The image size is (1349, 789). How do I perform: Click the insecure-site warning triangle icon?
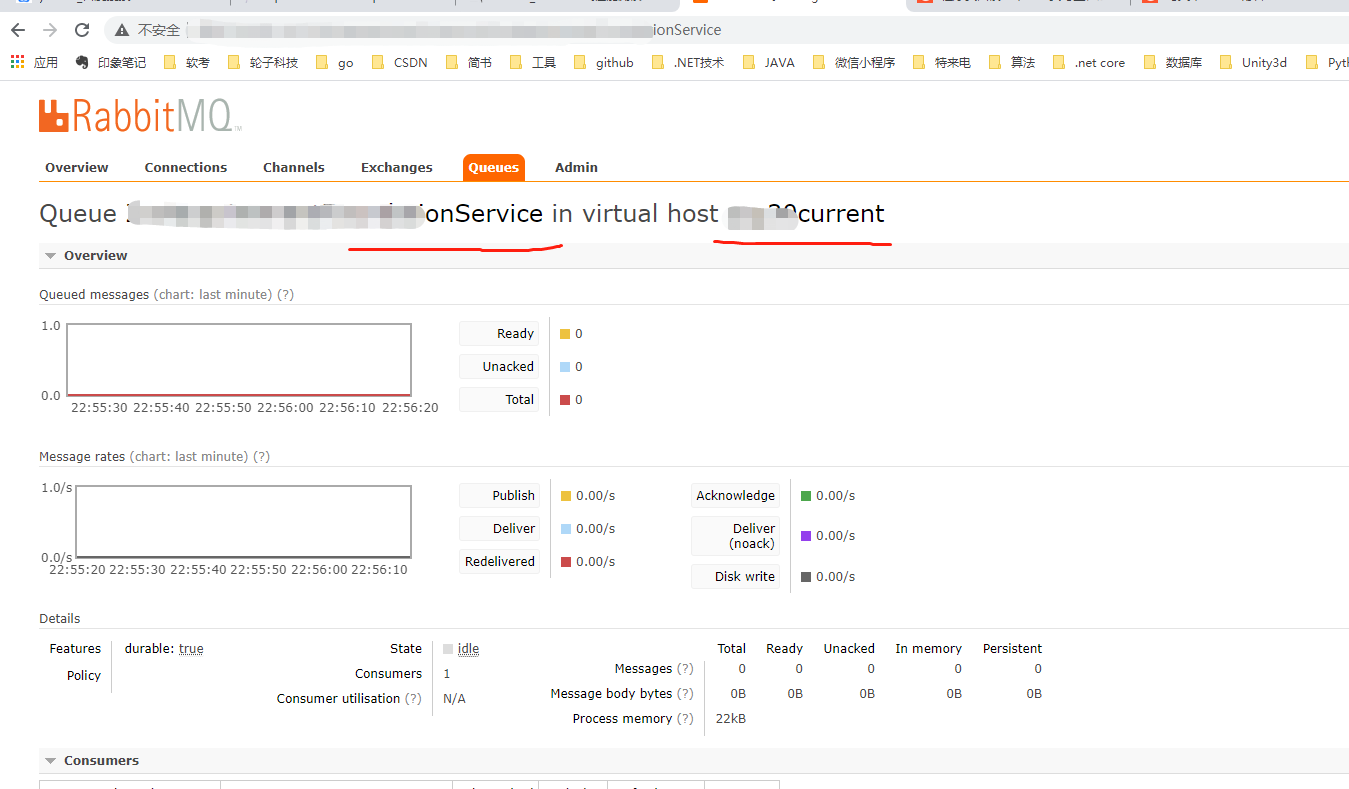pyautogui.click(x=122, y=30)
